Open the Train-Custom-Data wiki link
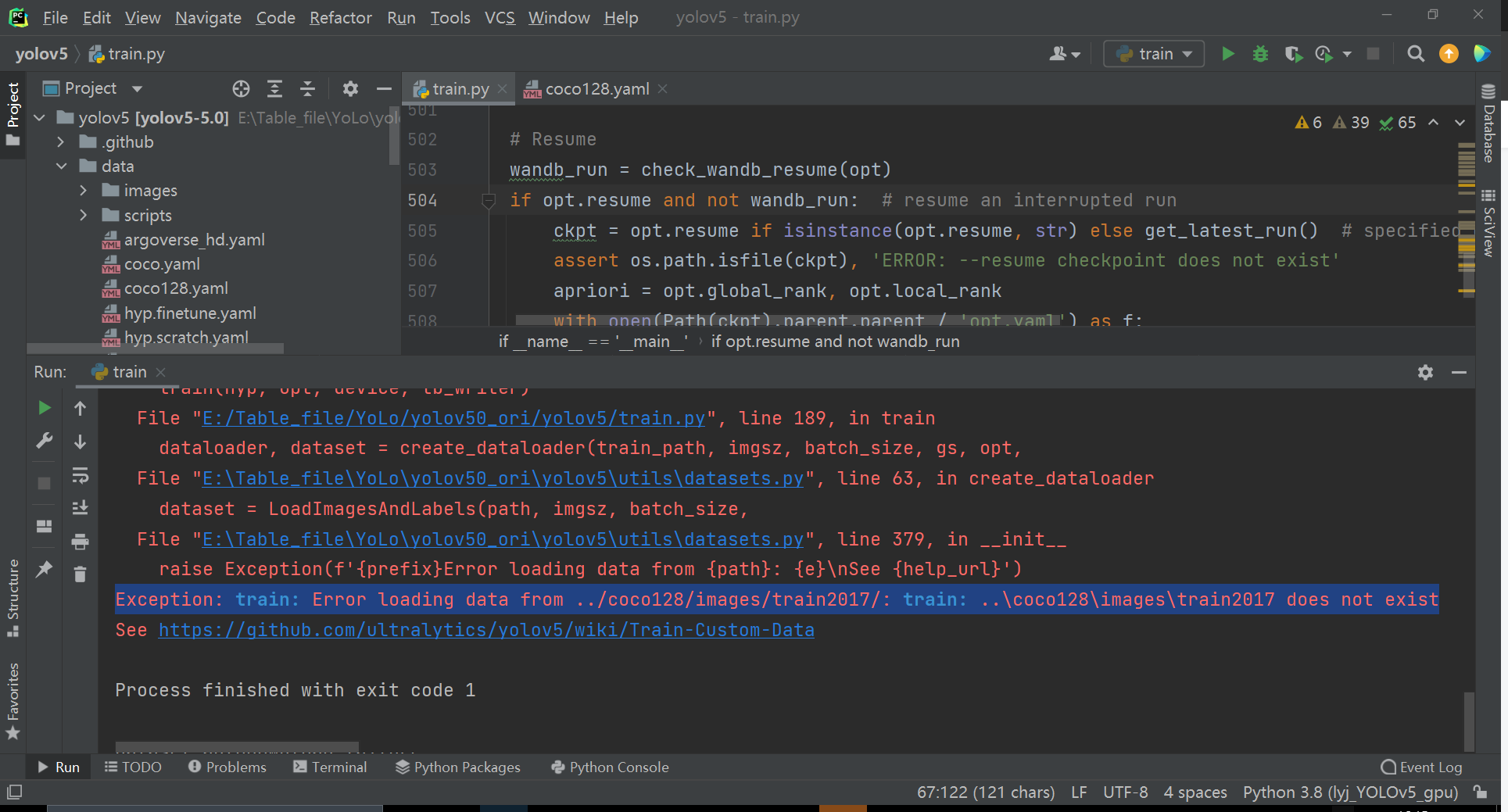 click(x=485, y=630)
